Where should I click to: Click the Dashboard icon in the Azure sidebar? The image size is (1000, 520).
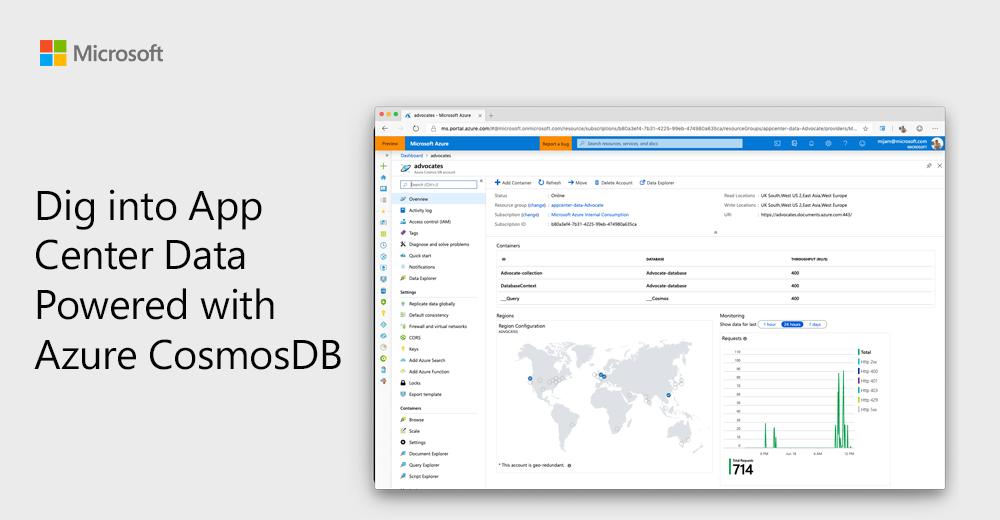pyautogui.click(x=383, y=189)
